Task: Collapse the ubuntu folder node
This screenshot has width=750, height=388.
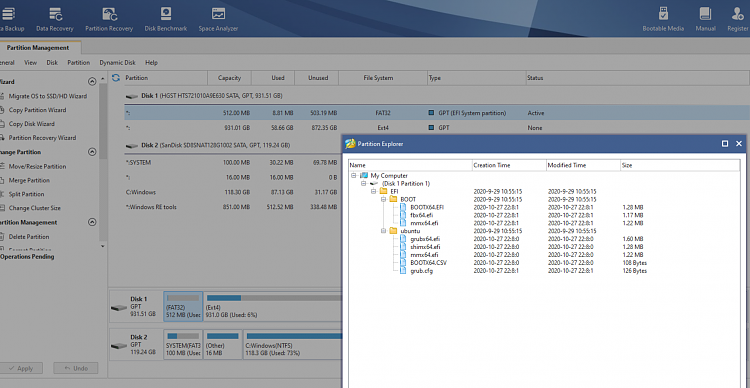Action: coord(384,231)
